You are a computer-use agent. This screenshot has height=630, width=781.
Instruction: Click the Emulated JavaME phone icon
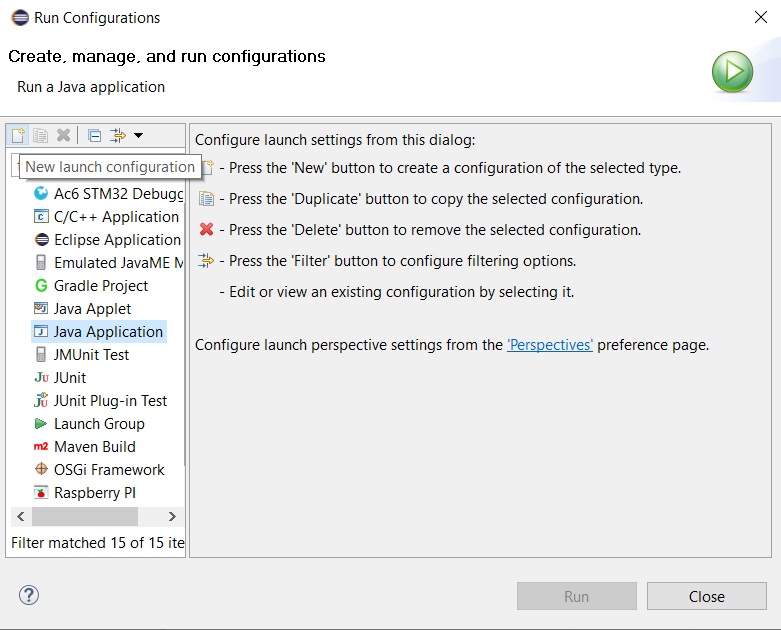(x=41, y=262)
